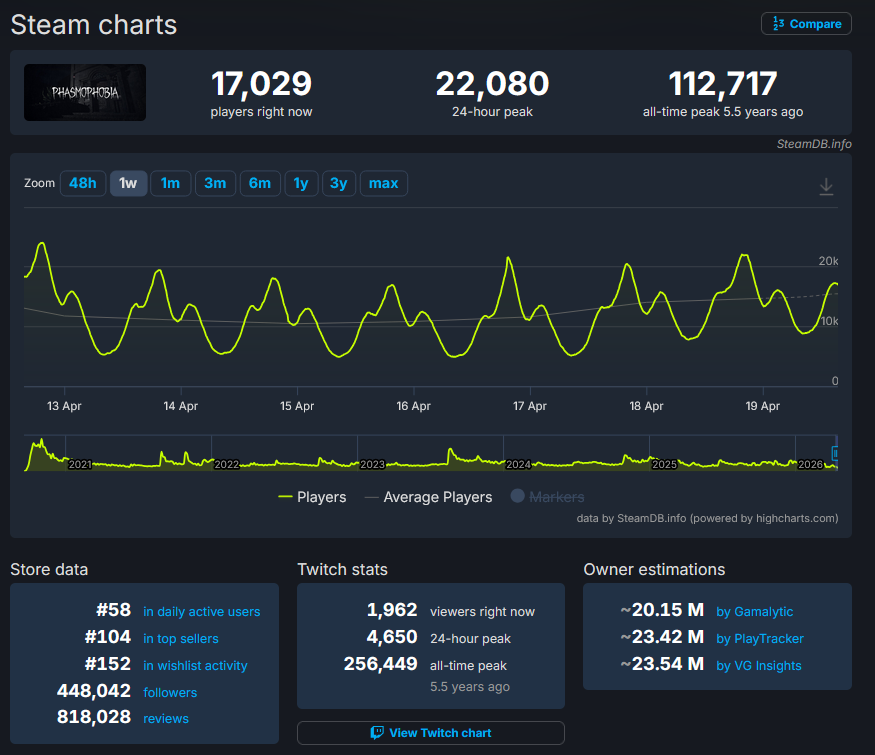Set chart zoom to 1w
This screenshot has width=875, height=755.
click(x=128, y=183)
